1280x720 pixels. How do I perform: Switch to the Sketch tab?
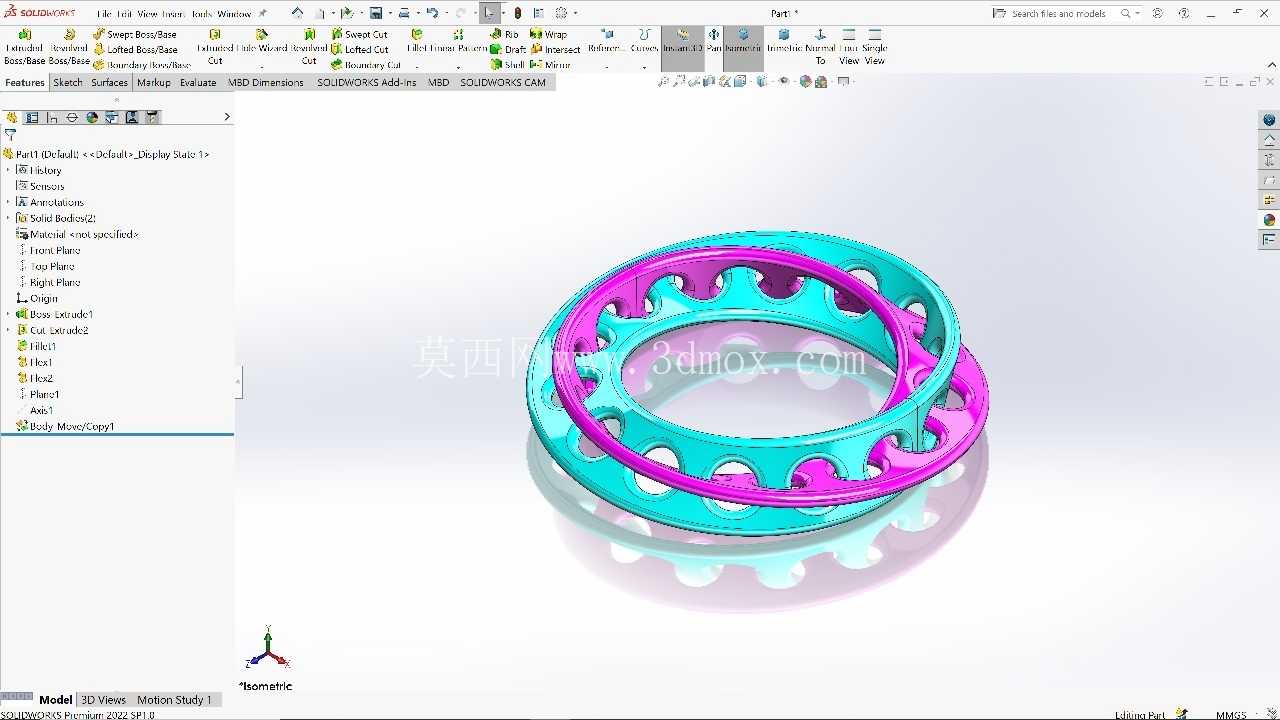(68, 82)
